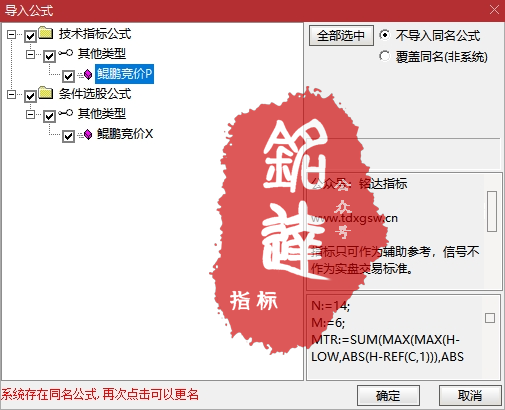Click the 系统存在同名公式 status message
This screenshot has height=410, width=505.
coord(100,394)
